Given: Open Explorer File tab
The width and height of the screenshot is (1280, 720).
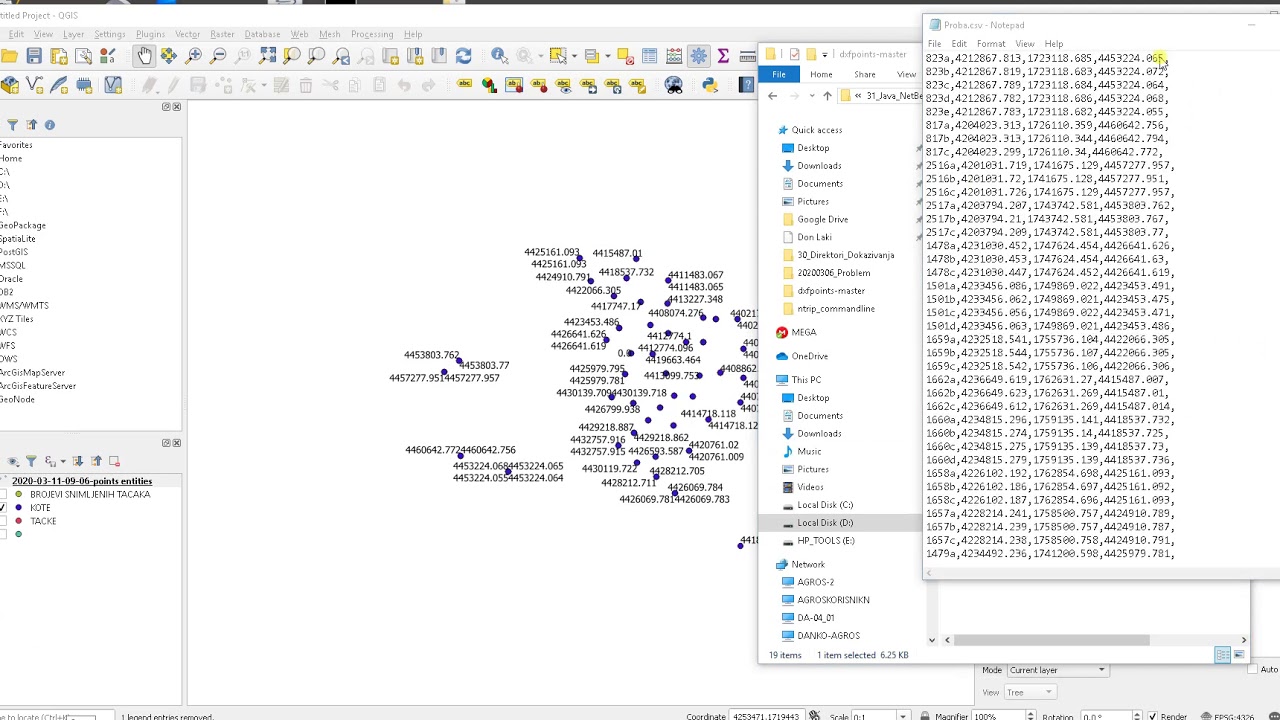Looking at the screenshot, I should 779,75.
